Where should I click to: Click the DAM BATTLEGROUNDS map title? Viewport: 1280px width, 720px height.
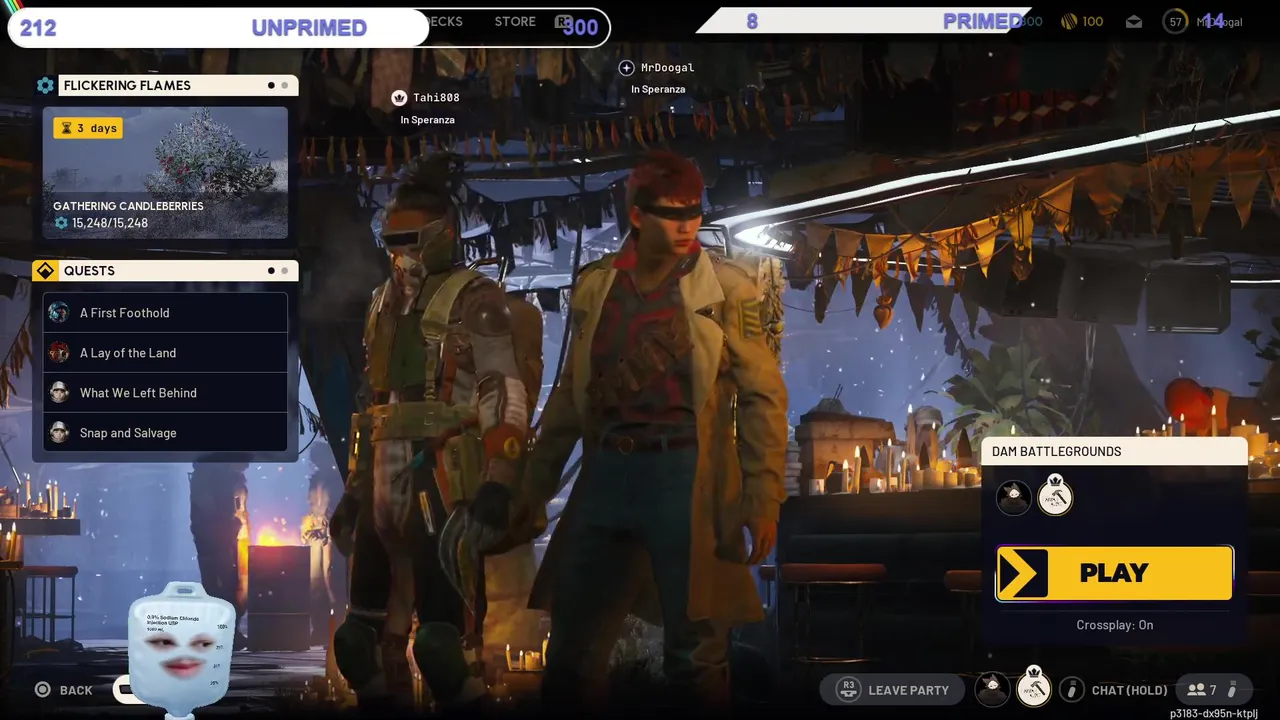click(1056, 452)
